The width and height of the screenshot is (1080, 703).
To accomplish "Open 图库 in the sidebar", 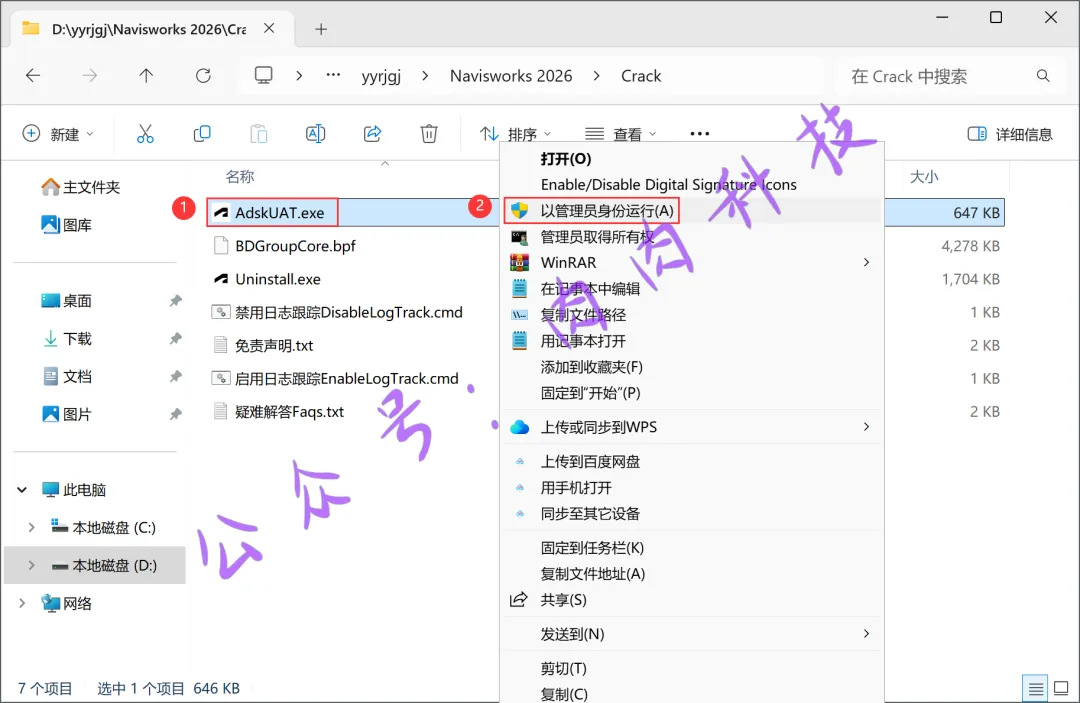I will point(67,224).
